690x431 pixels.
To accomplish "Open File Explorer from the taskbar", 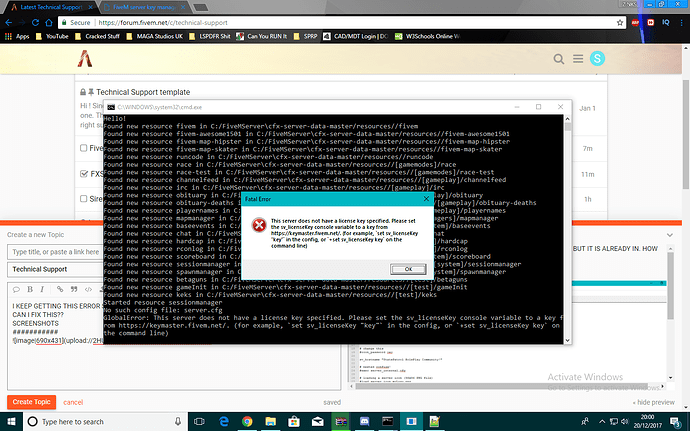I will tap(271, 422).
